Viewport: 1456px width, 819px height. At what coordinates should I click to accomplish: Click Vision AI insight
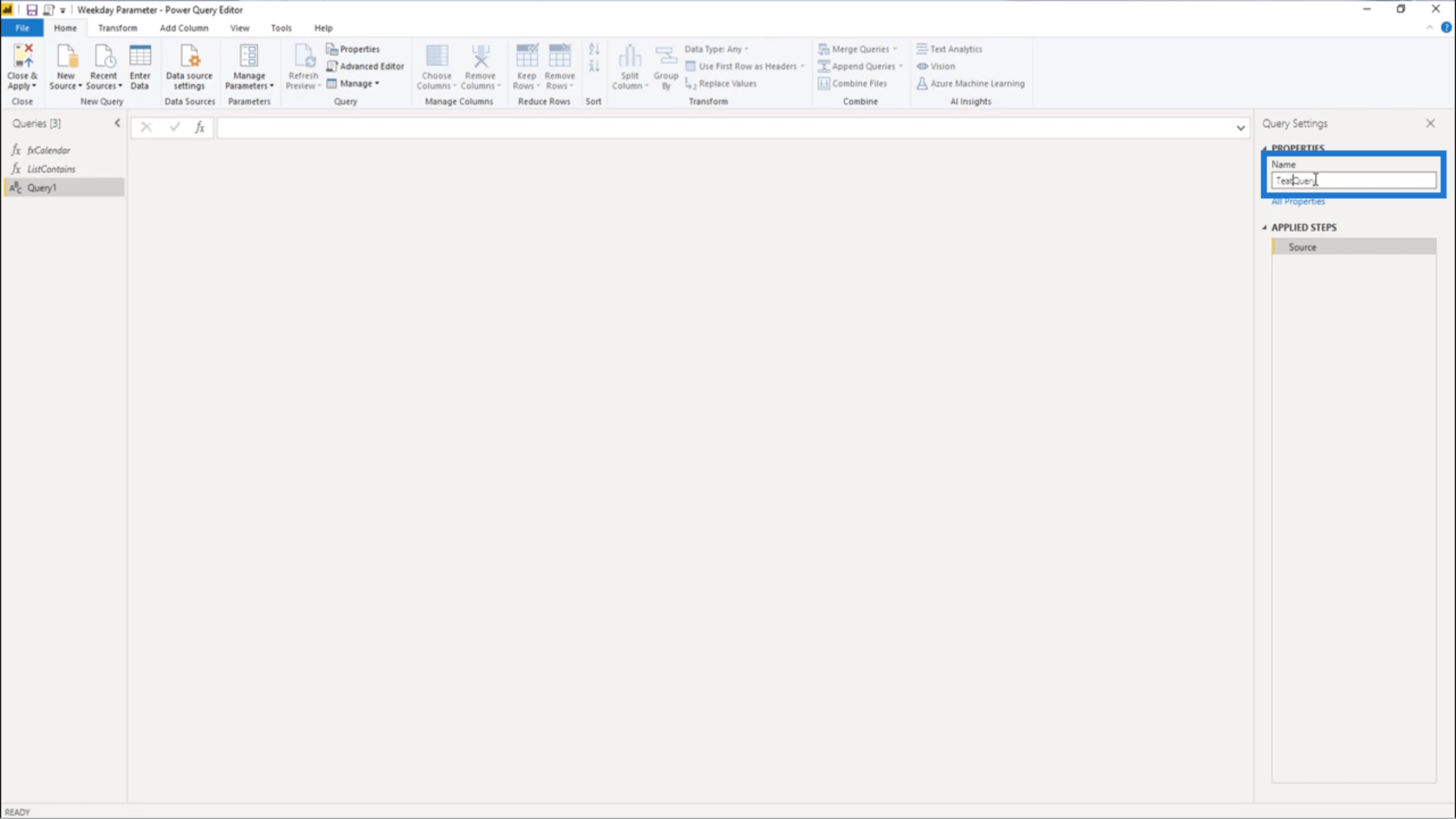coord(936,67)
